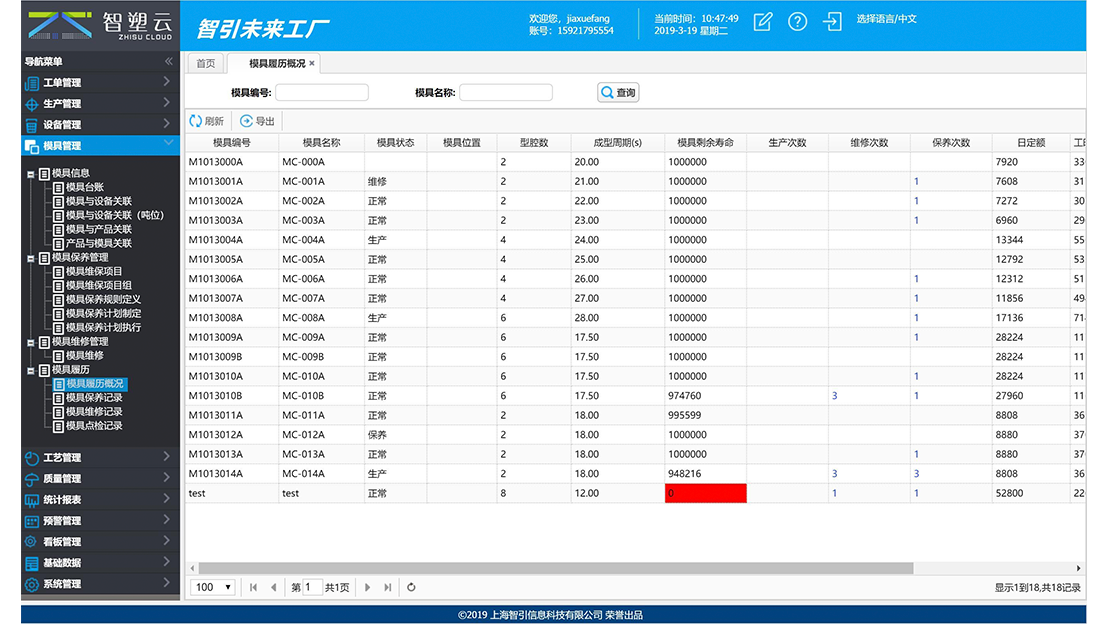Collapse the 模具信息 tree node
The width and height of the screenshot is (1108, 624).
(30, 173)
